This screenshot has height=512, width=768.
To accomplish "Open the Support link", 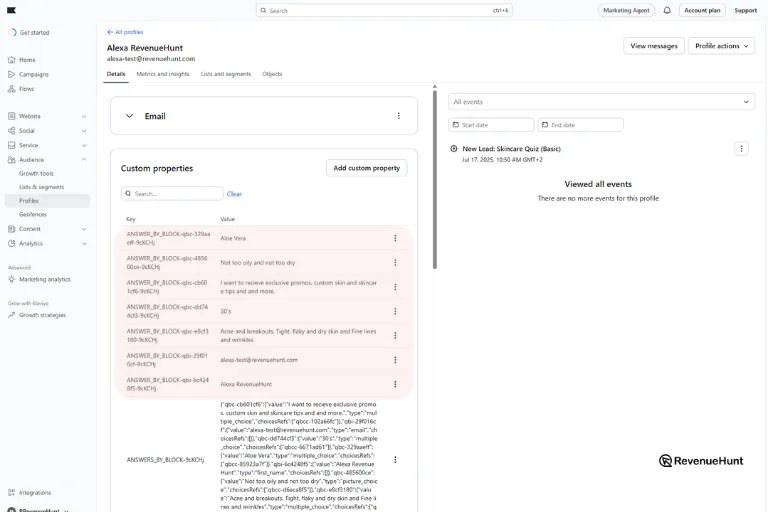I will click(x=745, y=10).
